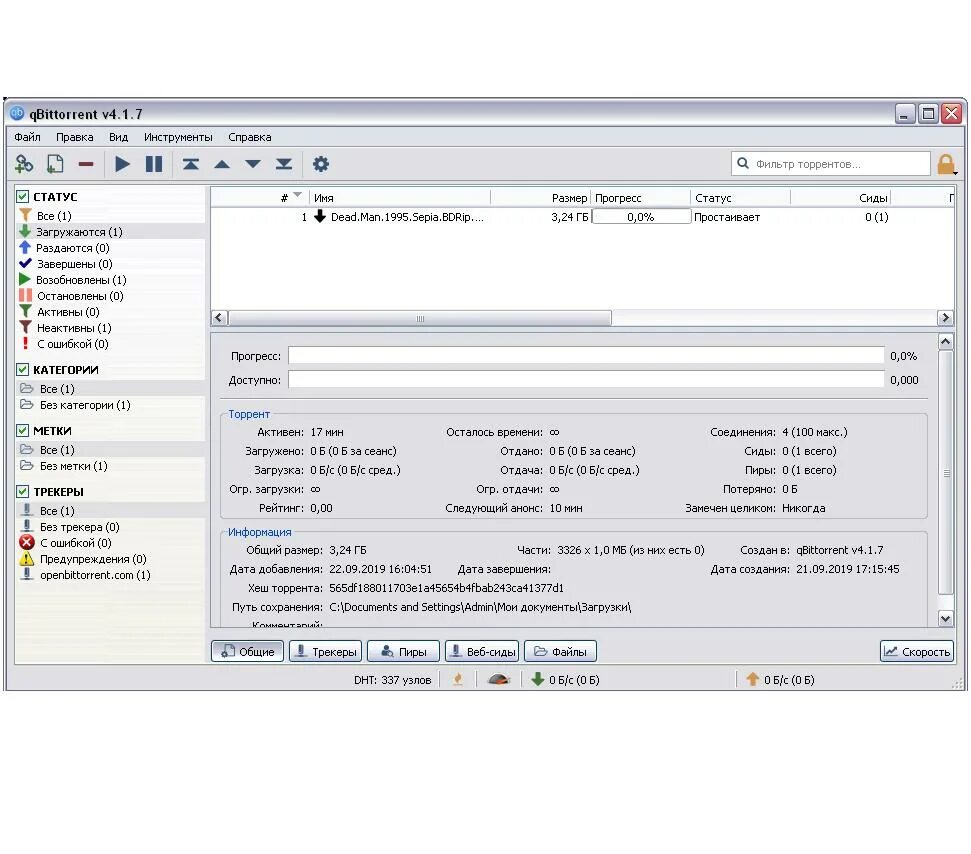971x854 pixels.
Task: Click the downloading arrow icon of Dead.Man torrent
Action: [320, 216]
